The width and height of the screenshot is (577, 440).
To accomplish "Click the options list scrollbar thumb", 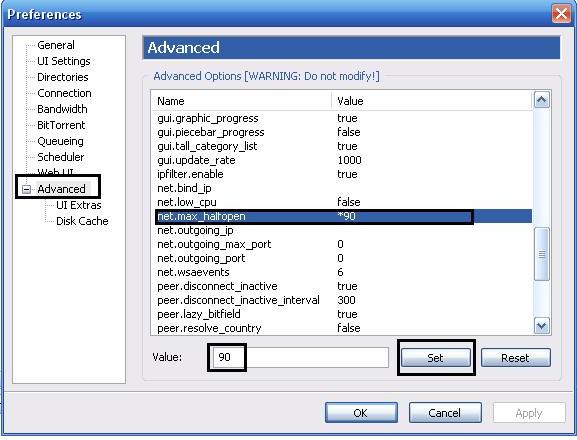I will 542,254.
